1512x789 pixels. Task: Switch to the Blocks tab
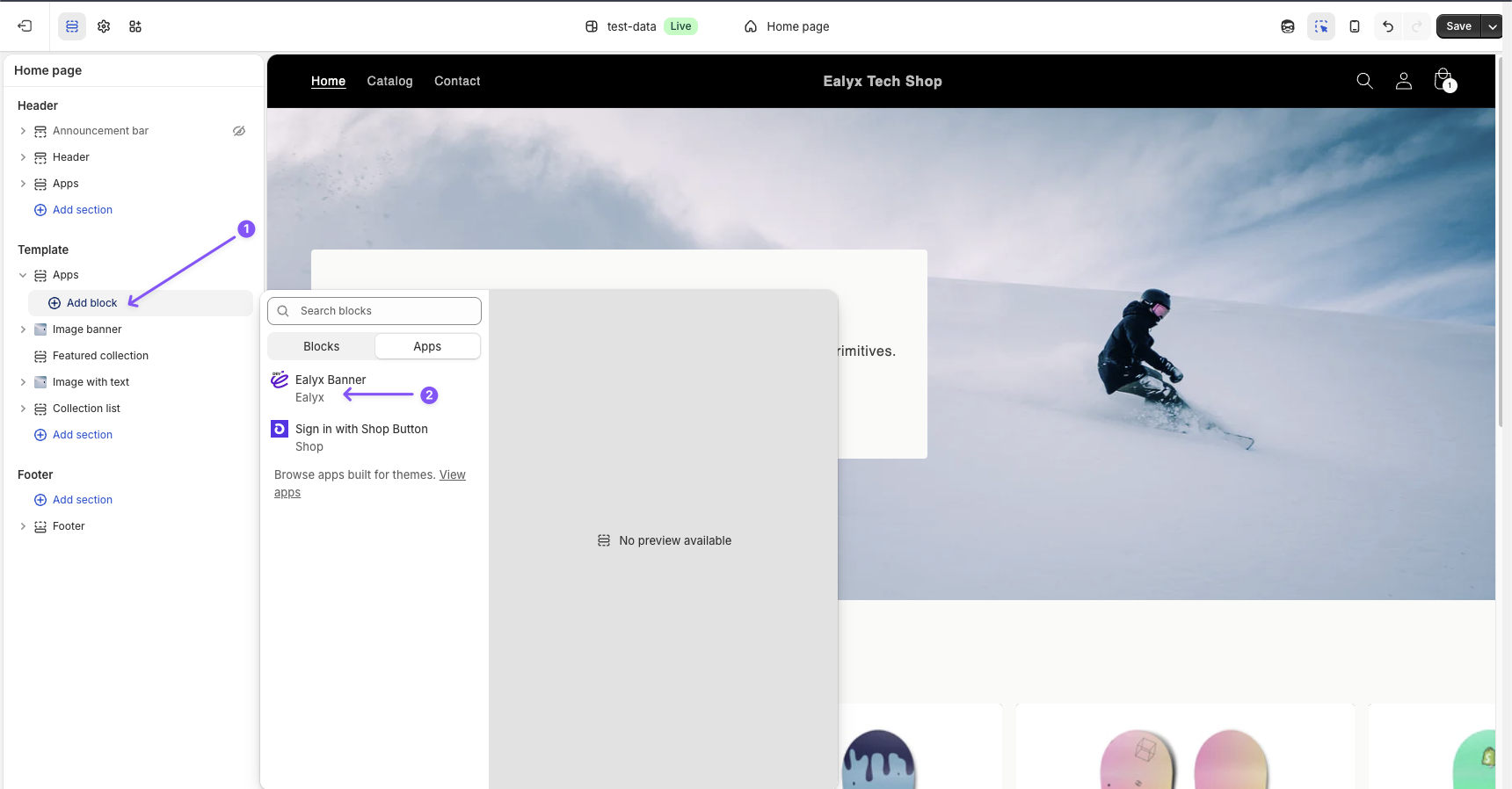point(322,346)
